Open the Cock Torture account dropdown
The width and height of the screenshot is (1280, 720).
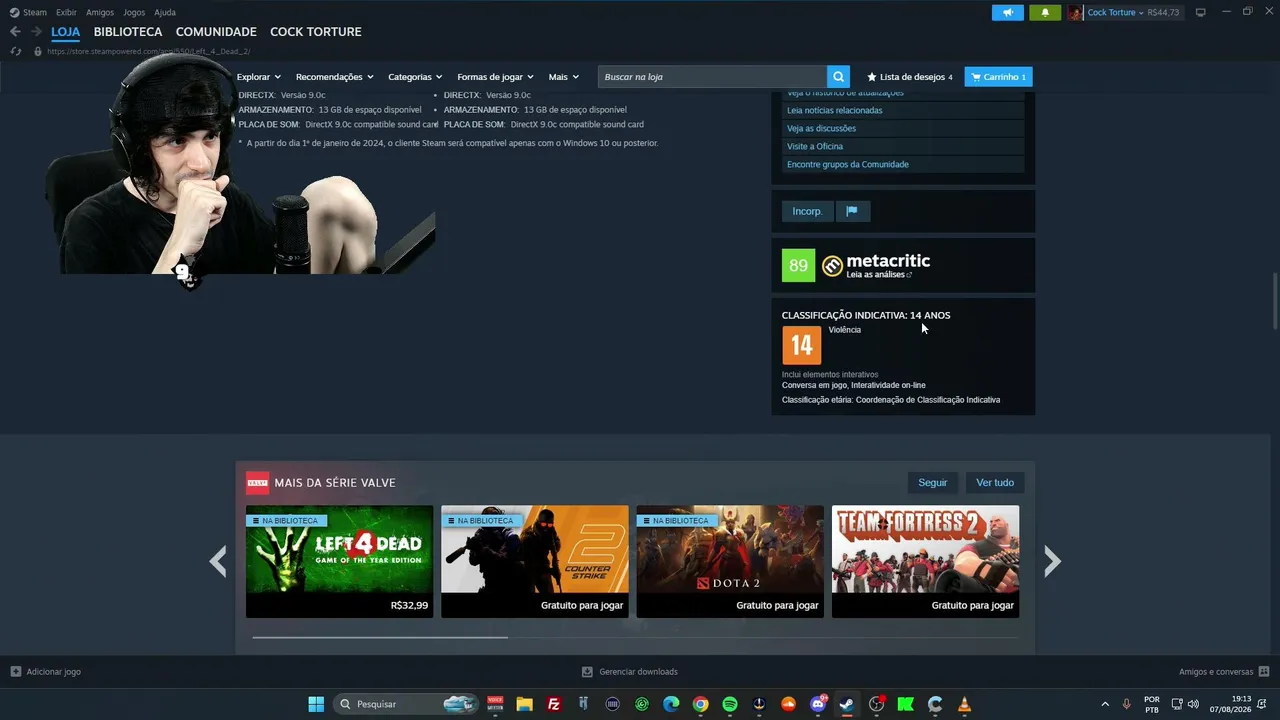pyautogui.click(x=1115, y=13)
